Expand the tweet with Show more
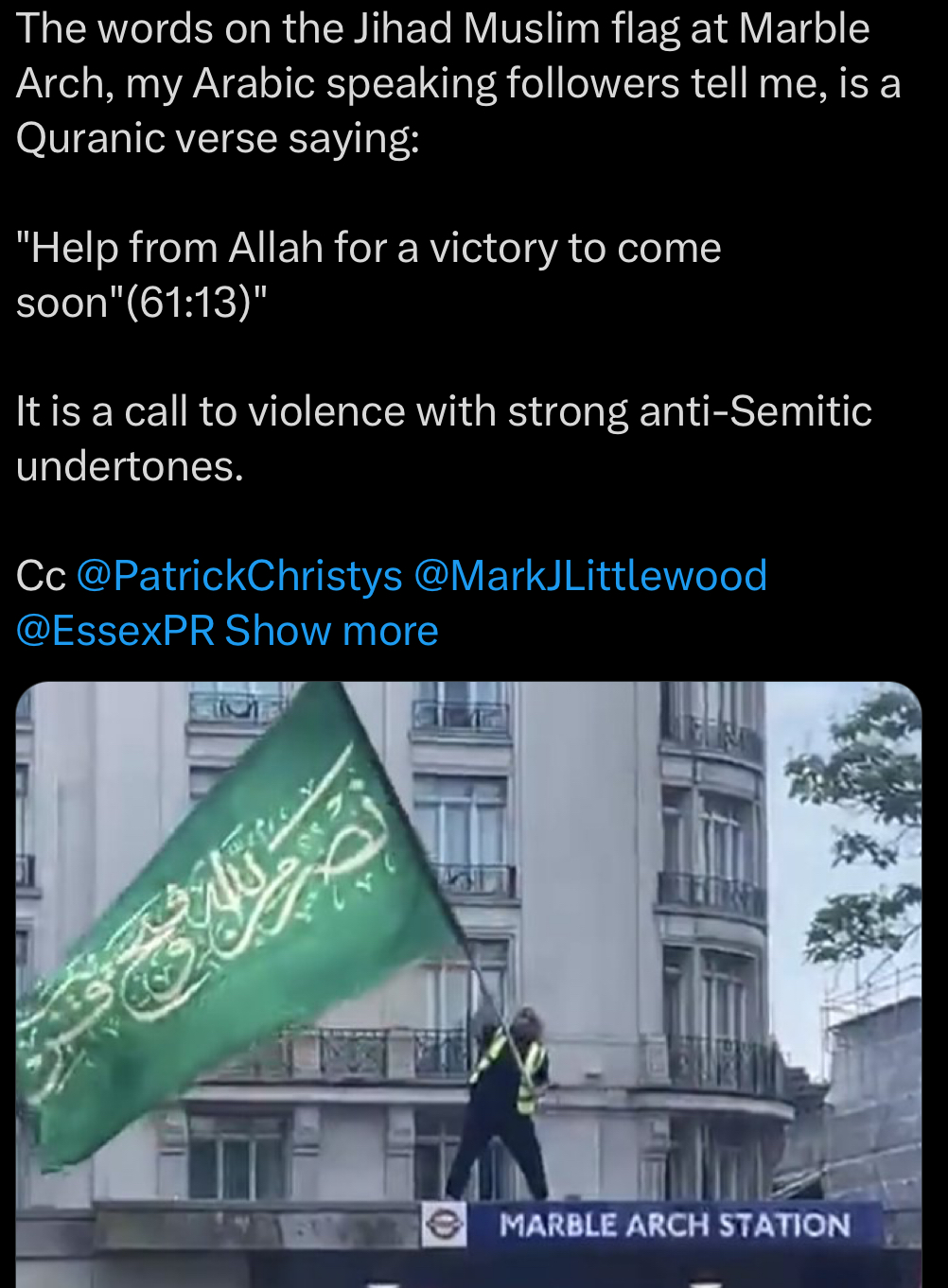 (x=332, y=631)
